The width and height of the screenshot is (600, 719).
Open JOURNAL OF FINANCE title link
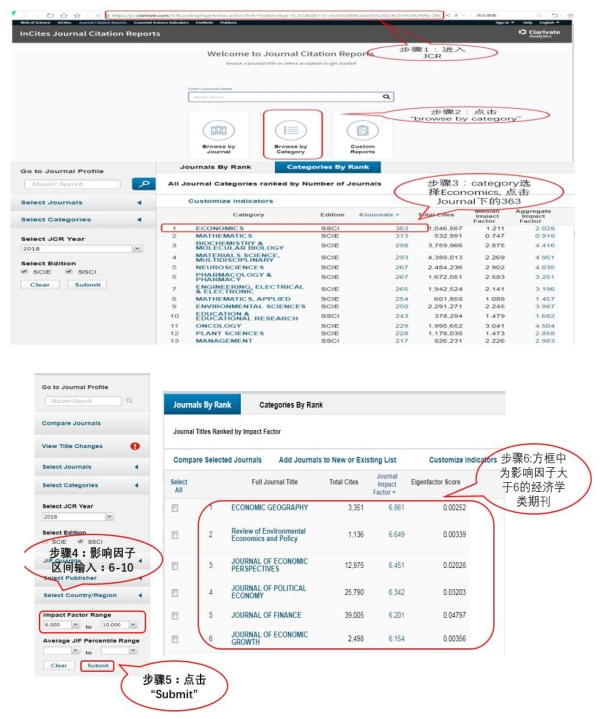coord(266,615)
